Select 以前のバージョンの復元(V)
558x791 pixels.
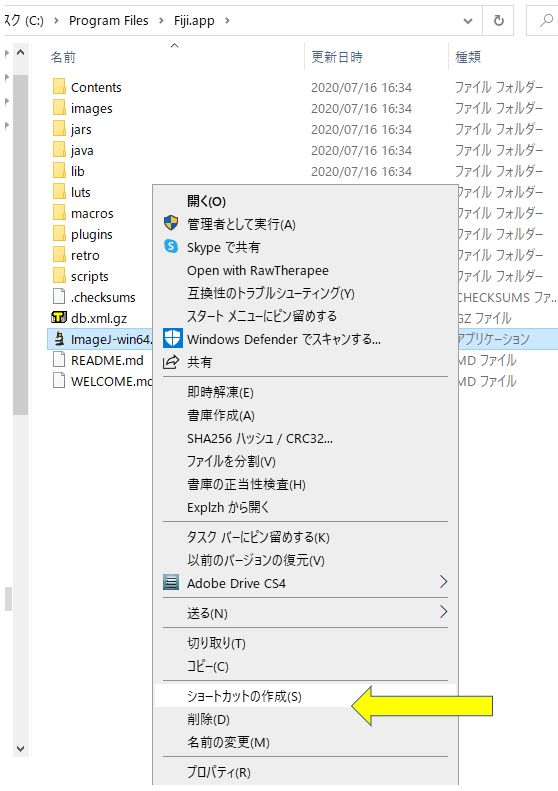(256, 560)
